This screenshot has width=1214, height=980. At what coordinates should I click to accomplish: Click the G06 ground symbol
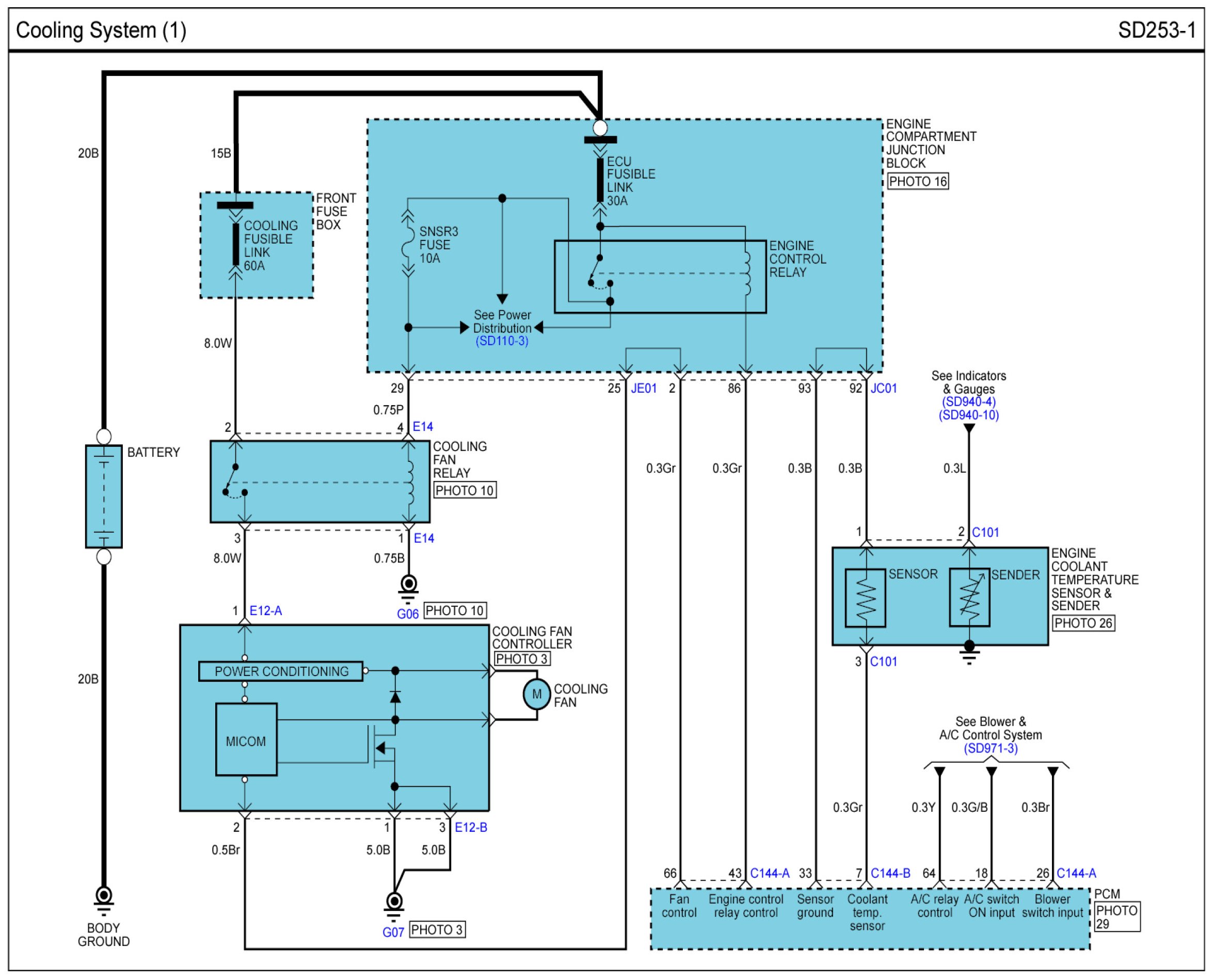click(x=408, y=584)
